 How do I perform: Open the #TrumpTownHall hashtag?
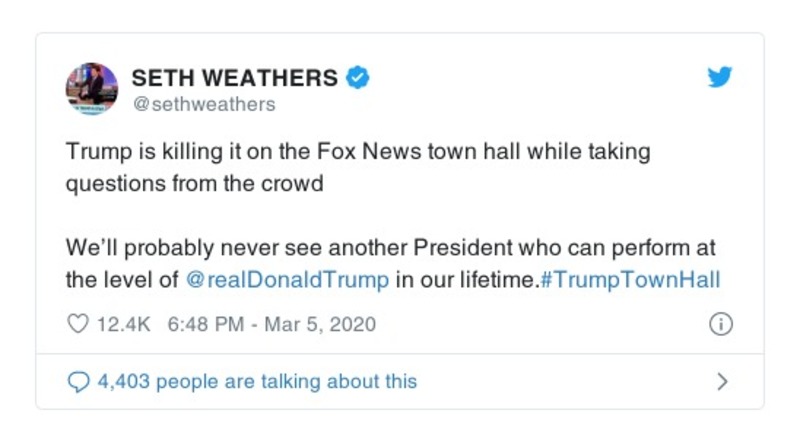click(630, 280)
